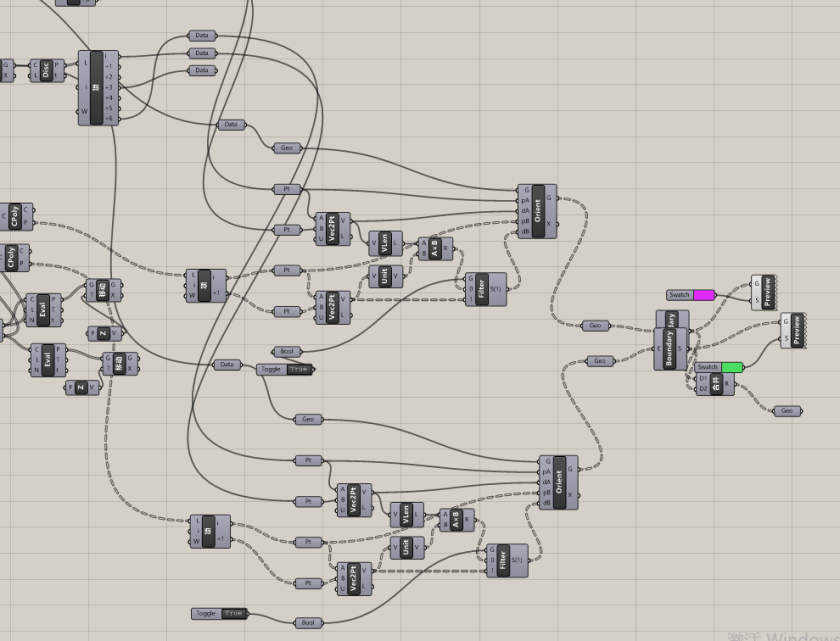The width and height of the screenshot is (840, 641).
Task: Click the upper Filter component
Action: 483,288
